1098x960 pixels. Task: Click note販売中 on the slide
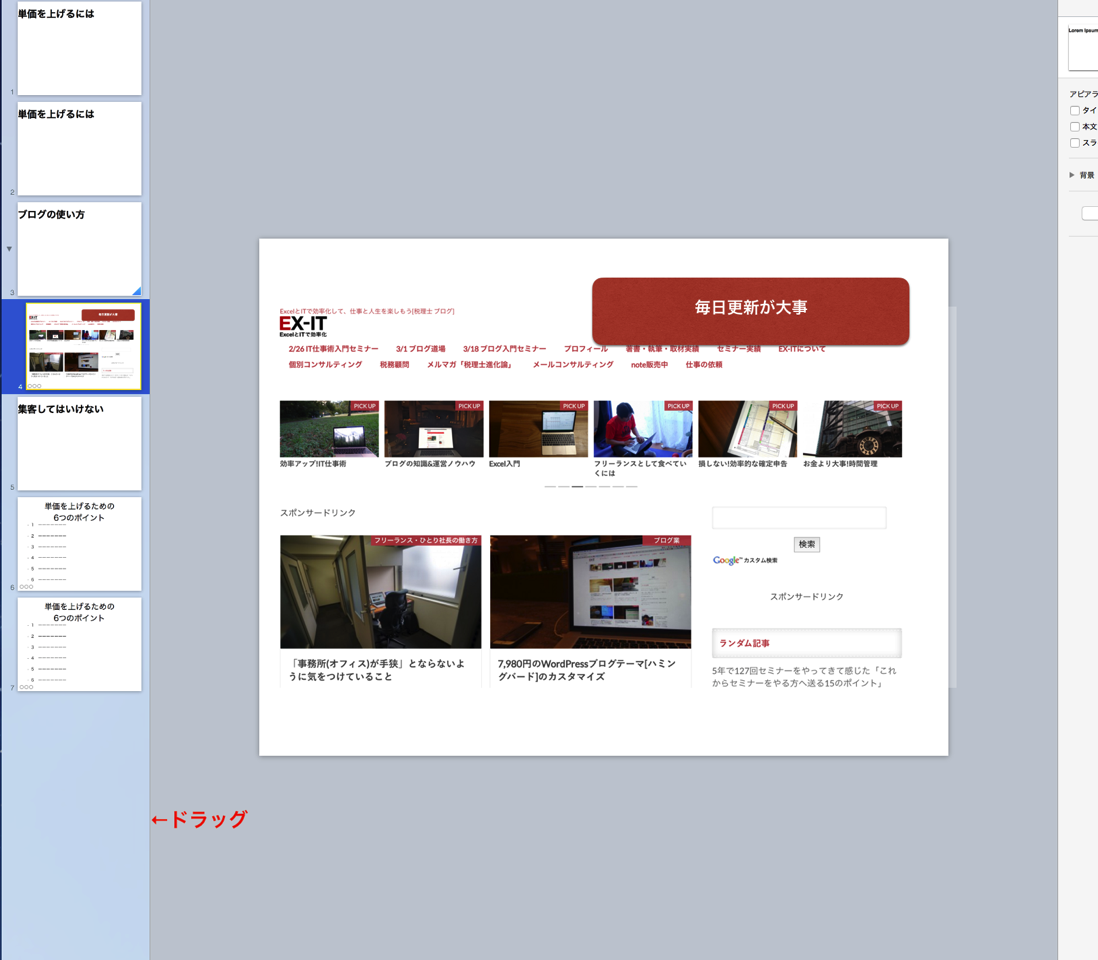pos(649,365)
